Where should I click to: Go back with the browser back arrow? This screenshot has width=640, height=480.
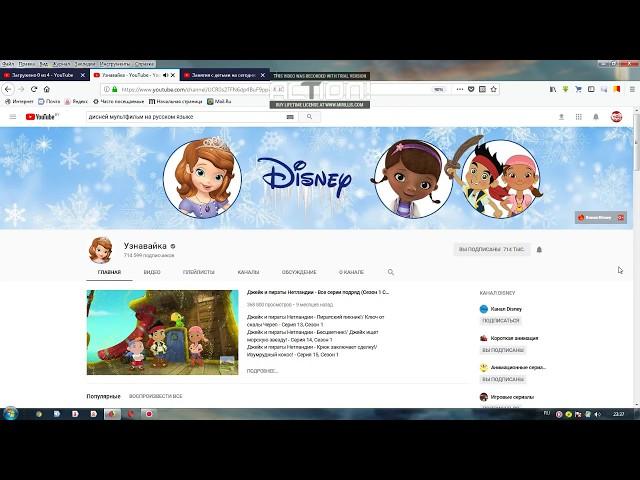pos(8,89)
